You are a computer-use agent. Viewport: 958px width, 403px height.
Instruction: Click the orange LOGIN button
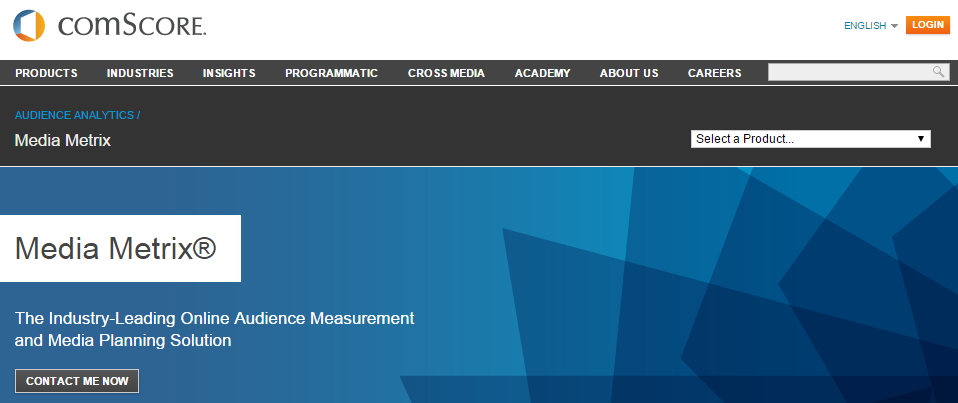[x=927, y=25]
